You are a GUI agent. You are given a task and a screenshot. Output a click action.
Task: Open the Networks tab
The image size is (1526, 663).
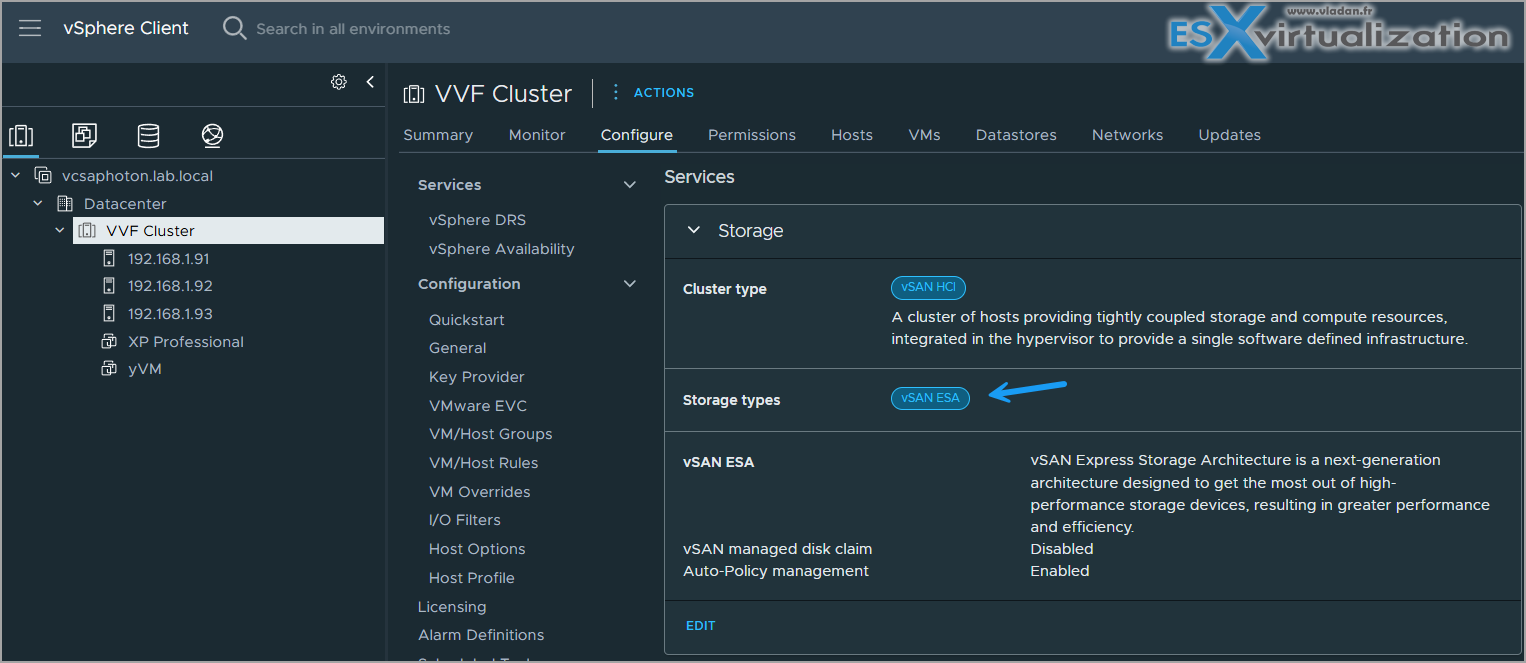tap(1128, 135)
